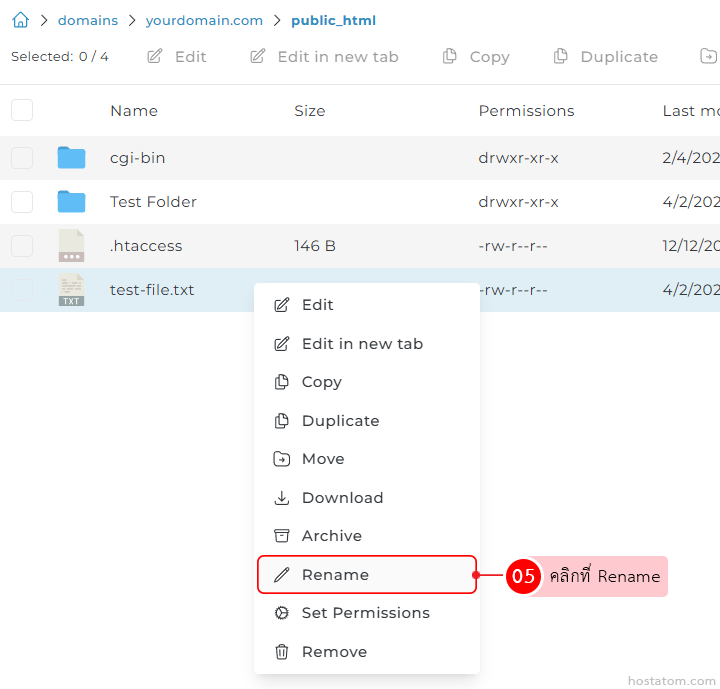Tick the Test Folder row checkbox
Viewport: 720px width, 689px height.
point(22,202)
